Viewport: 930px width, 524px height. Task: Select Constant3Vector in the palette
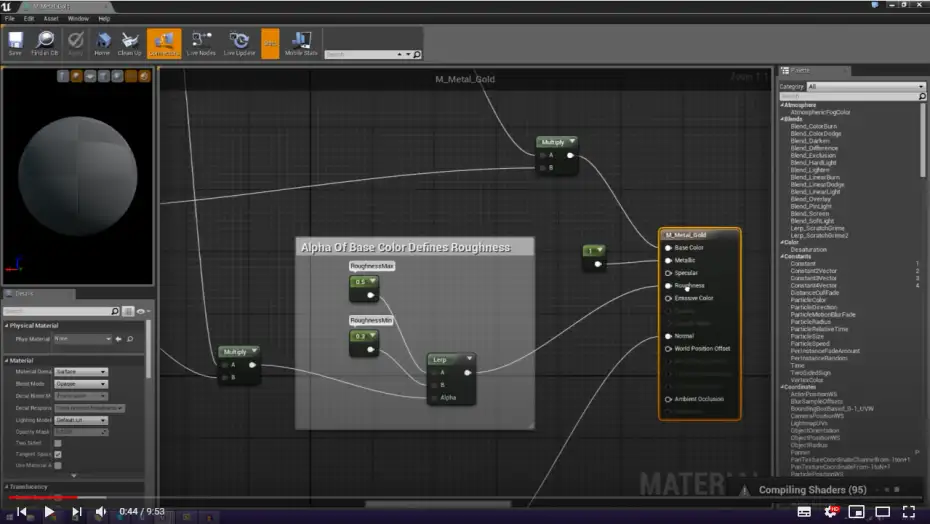(x=813, y=278)
